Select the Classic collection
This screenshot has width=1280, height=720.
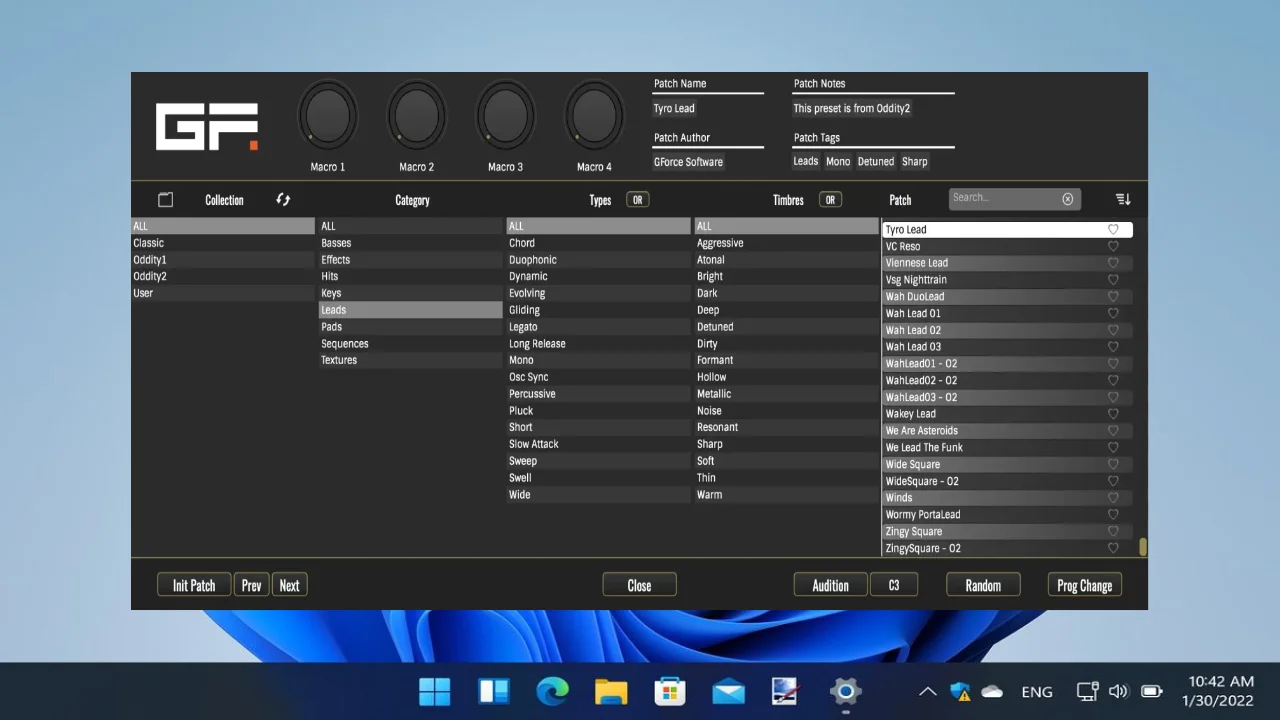click(x=223, y=243)
